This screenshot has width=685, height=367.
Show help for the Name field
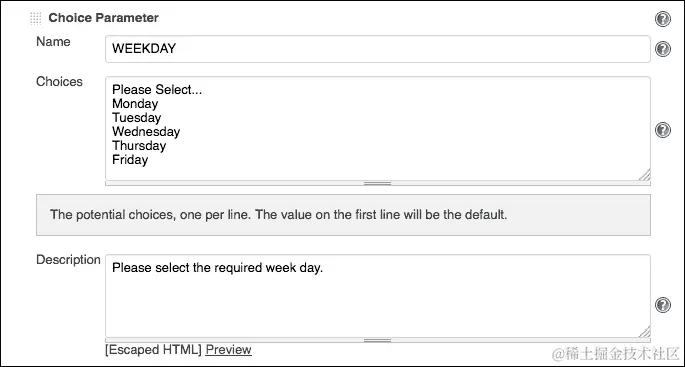[663, 49]
